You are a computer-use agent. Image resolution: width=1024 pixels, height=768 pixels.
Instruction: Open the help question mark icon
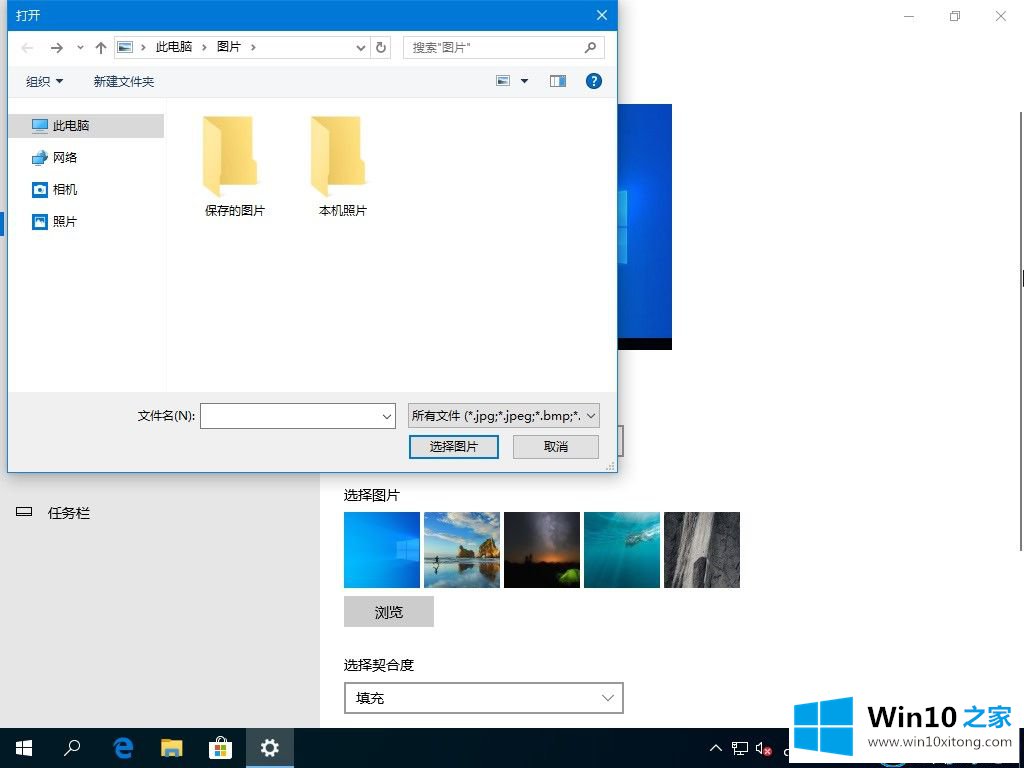[594, 81]
